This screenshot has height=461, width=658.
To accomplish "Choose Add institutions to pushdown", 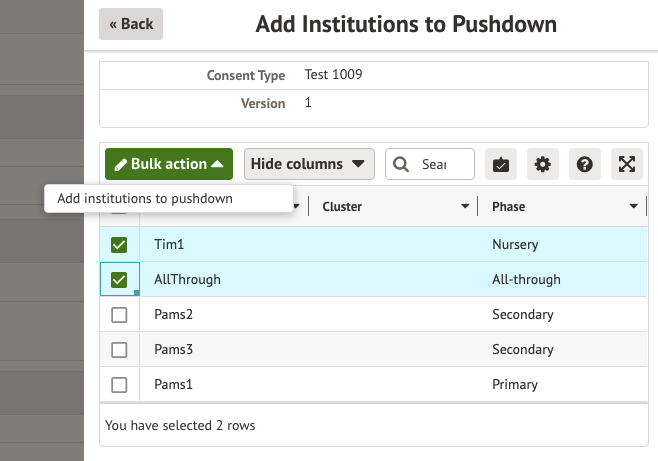I will (145, 198).
